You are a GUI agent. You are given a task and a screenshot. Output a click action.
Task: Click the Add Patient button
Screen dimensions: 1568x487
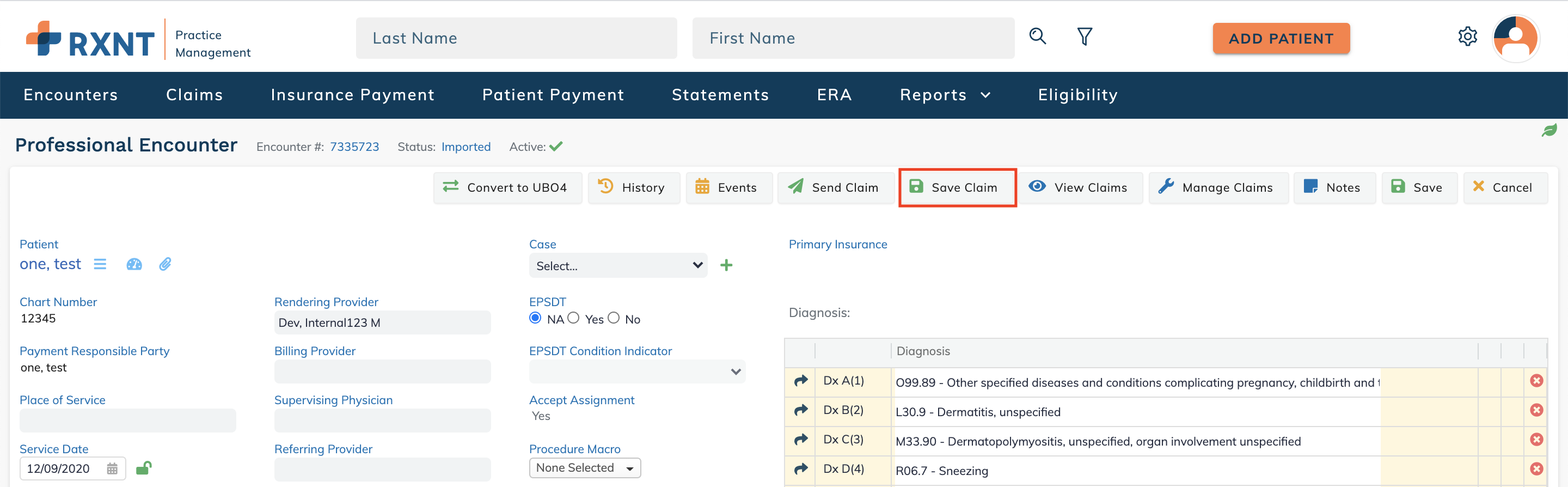pyautogui.click(x=1281, y=38)
